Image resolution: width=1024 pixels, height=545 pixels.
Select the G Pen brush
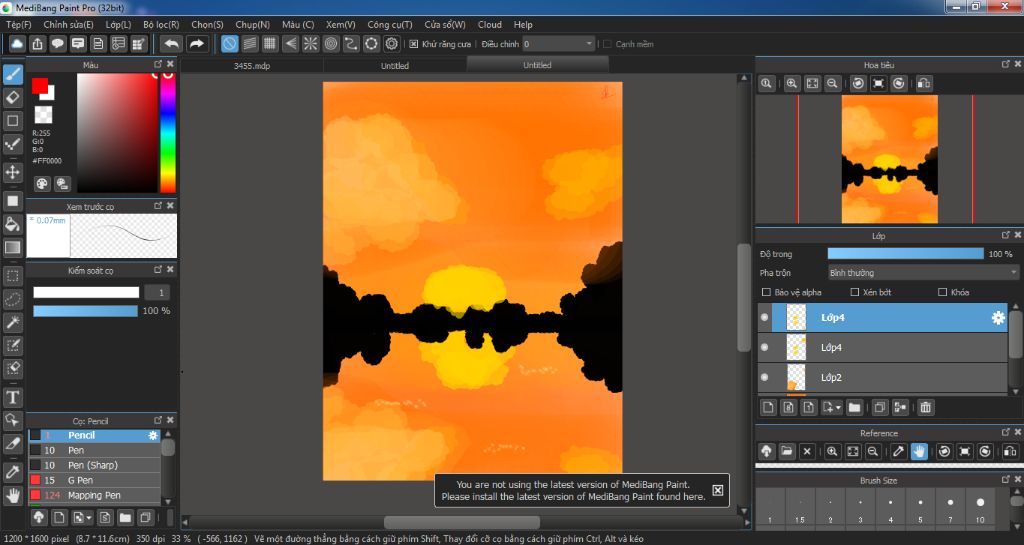[95, 480]
